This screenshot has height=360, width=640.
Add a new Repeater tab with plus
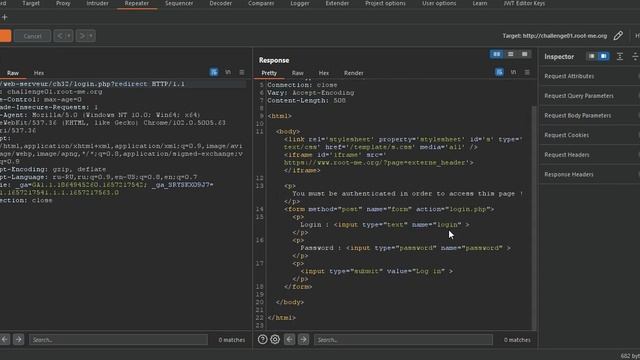coord(4,17)
